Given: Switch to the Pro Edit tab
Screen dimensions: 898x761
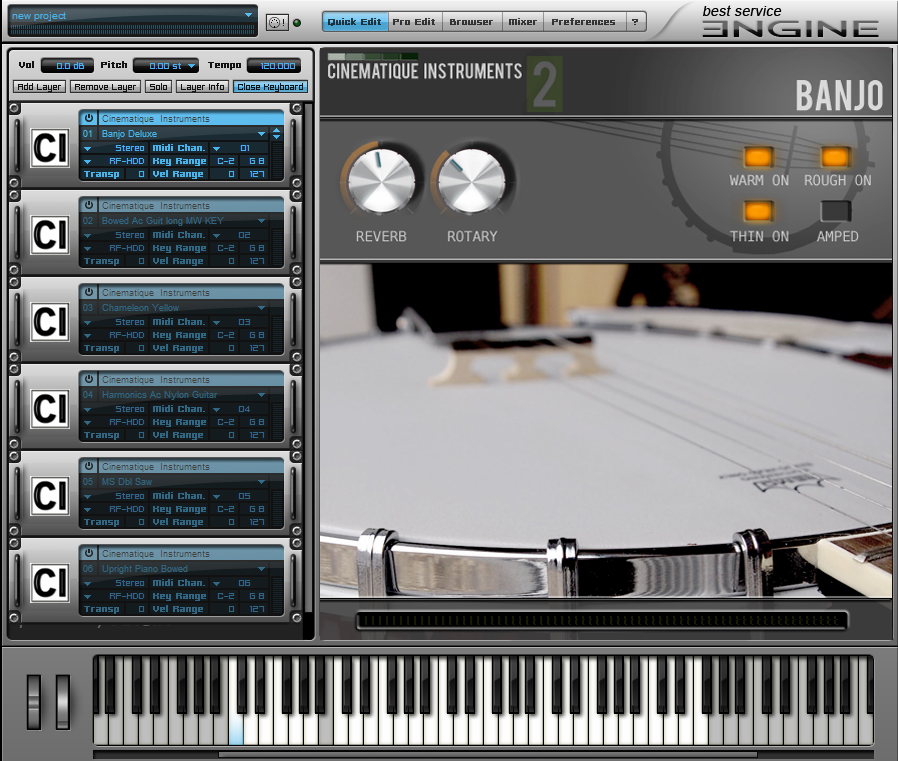Looking at the screenshot, I should tap(414, 22).
